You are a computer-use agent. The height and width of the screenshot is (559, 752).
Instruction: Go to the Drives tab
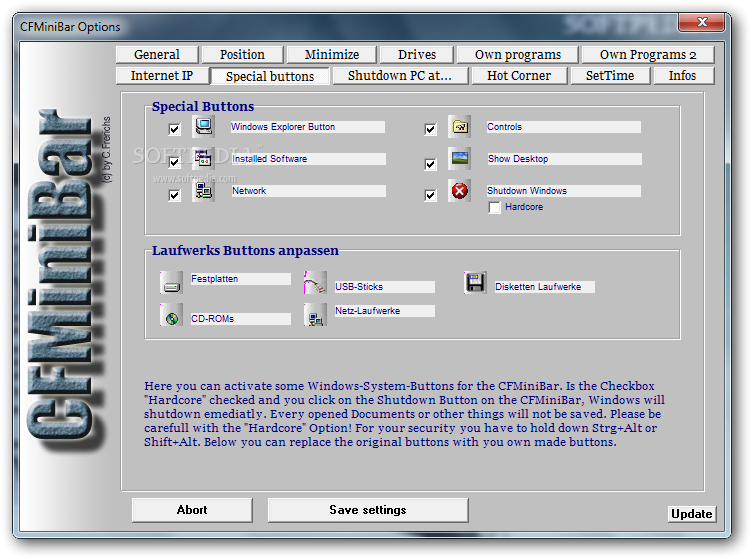tap(417, 55)
